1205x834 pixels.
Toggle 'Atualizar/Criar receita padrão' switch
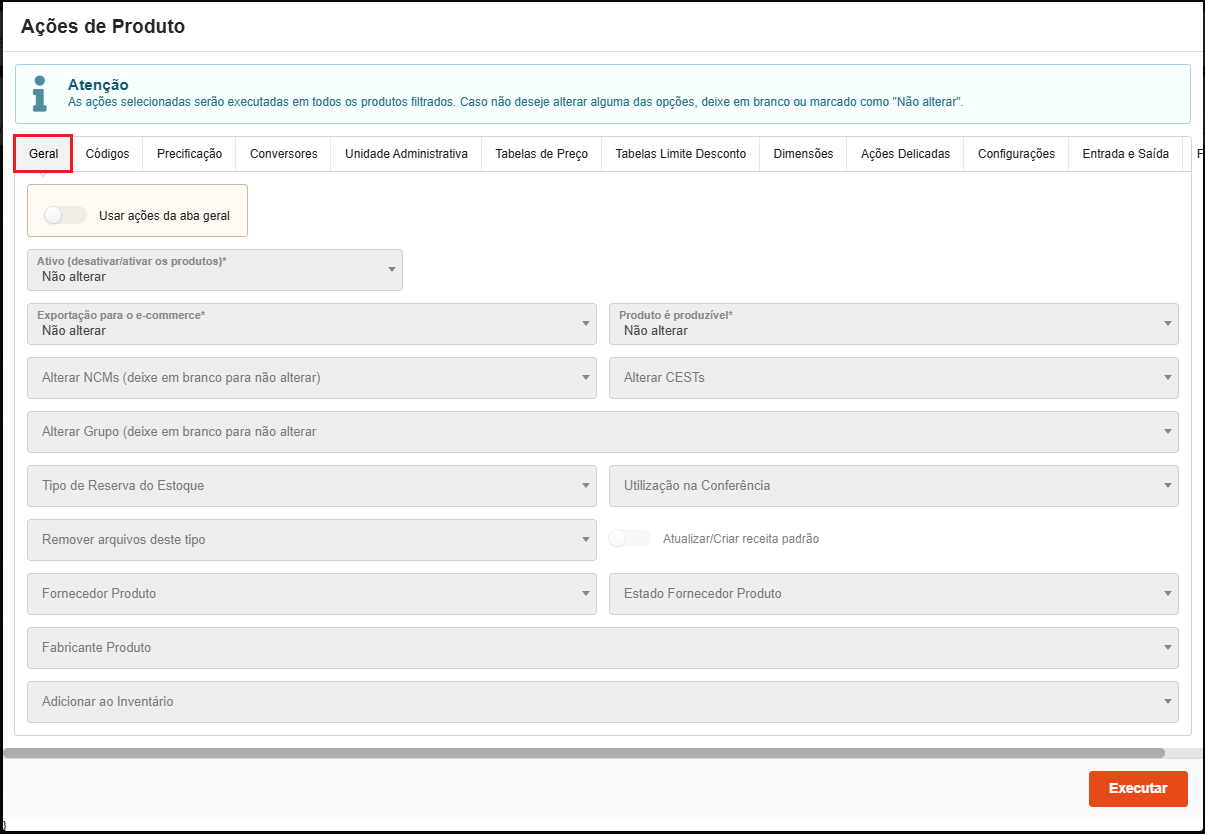[x=630, y=539]
